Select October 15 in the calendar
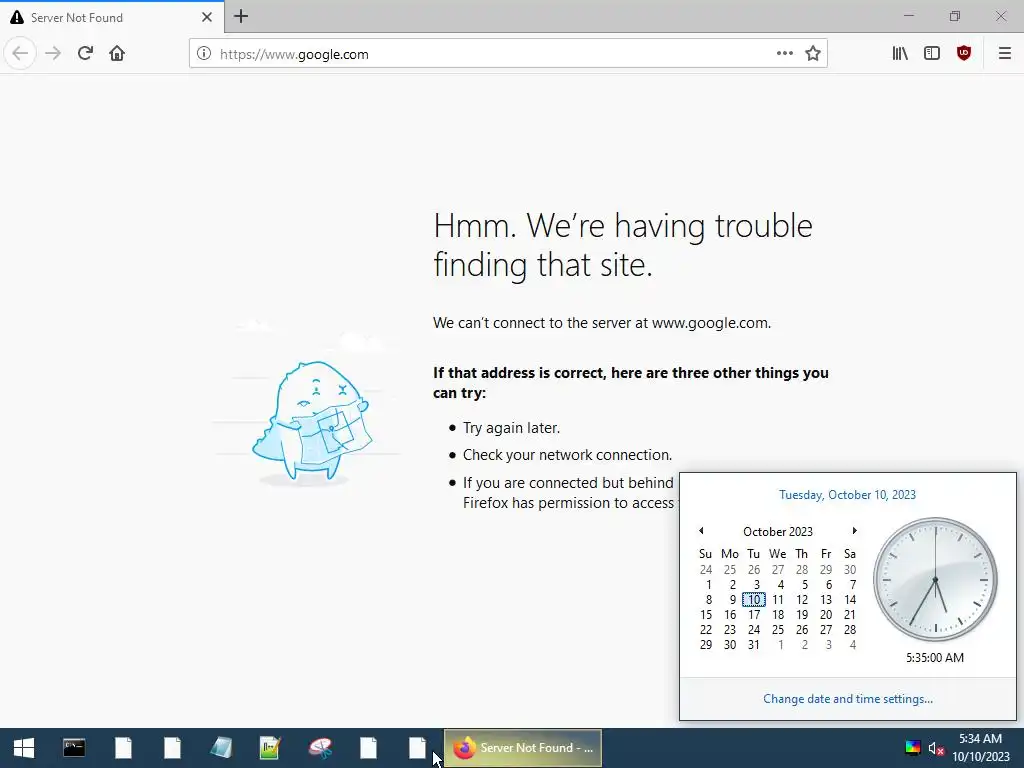 [706, 615]
